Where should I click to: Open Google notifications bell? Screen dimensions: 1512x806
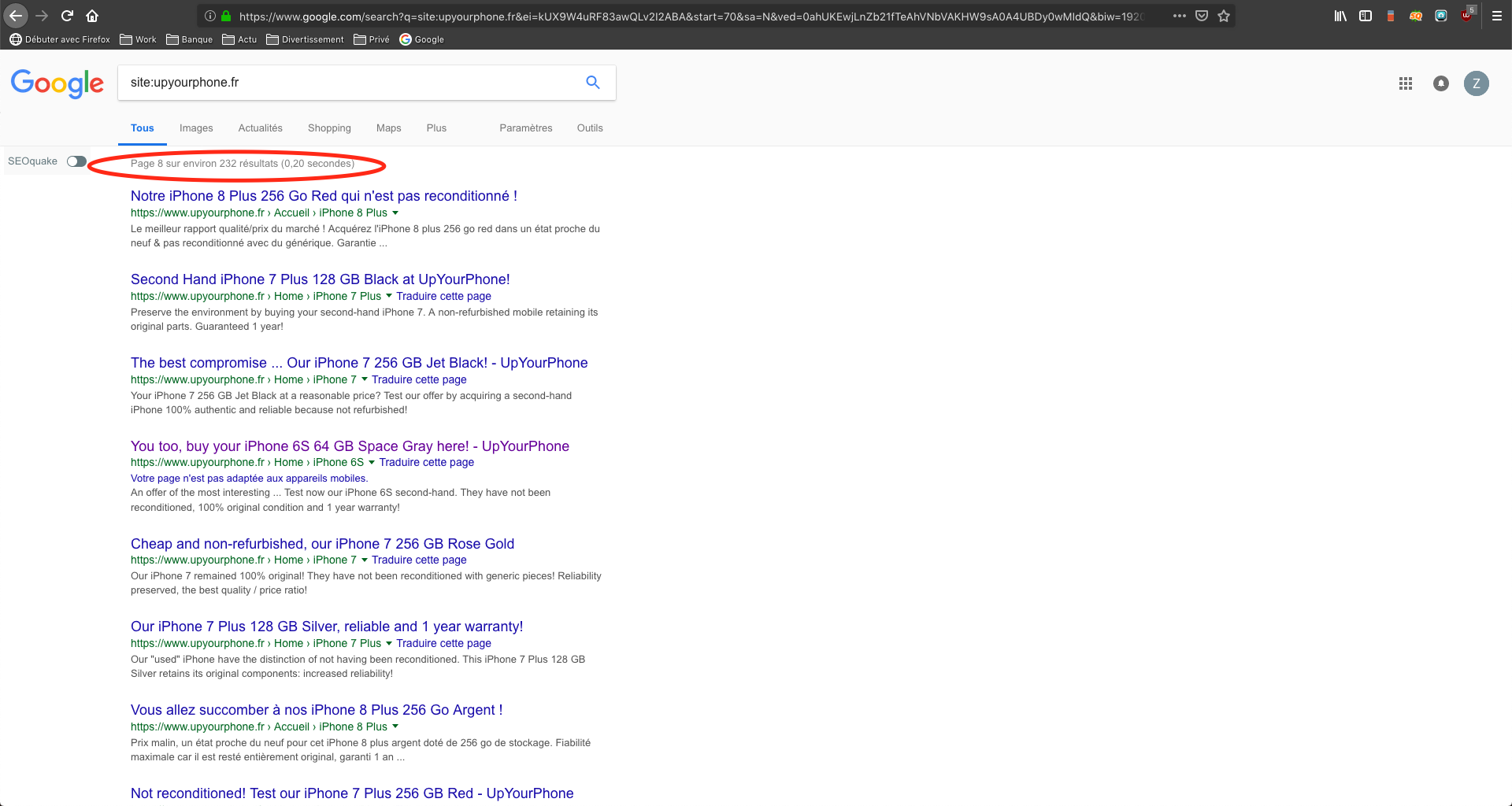(x=1441, y=83)
